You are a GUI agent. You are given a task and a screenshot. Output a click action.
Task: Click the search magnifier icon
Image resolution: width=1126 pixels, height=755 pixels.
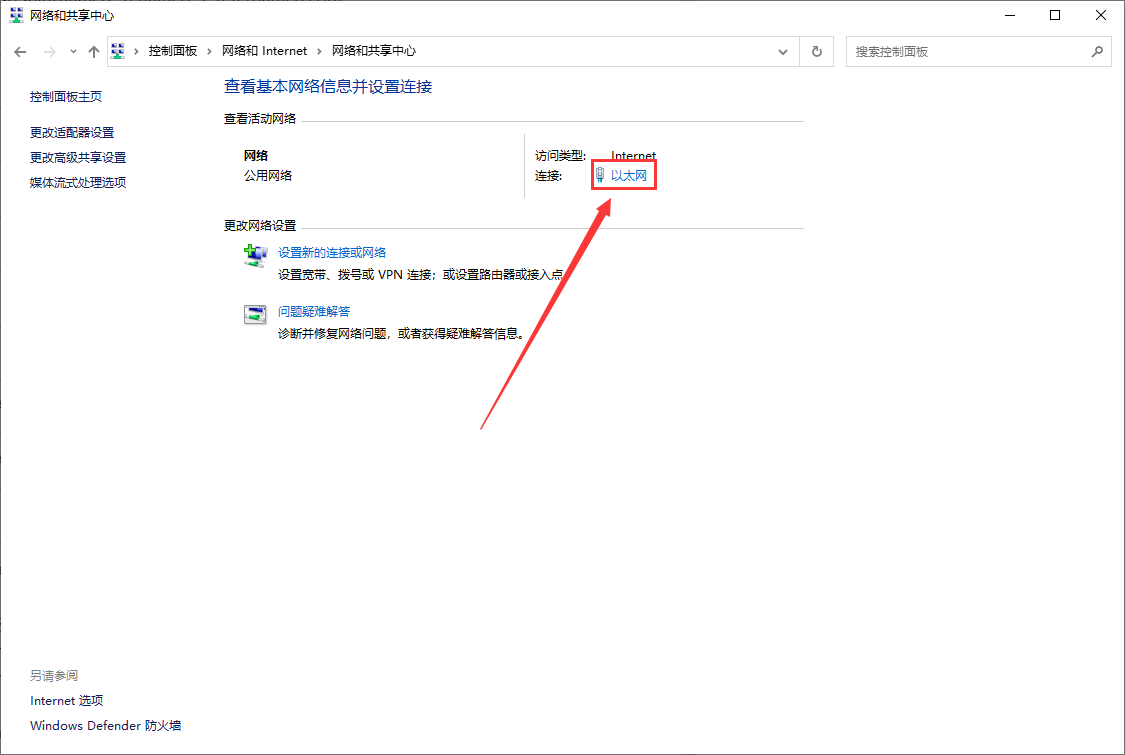[x=1097, y=52]
